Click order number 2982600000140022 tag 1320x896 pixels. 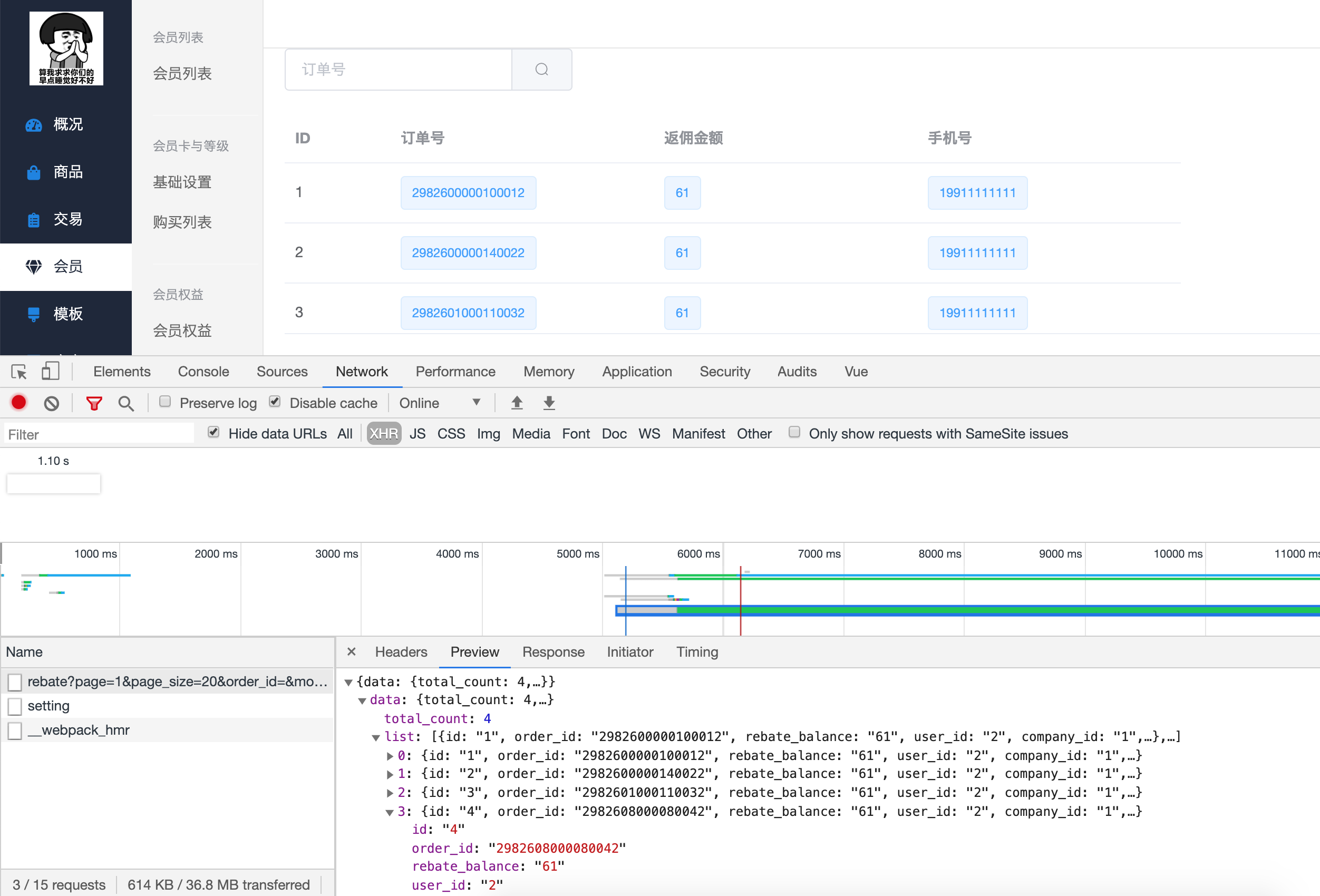(468, 252)
